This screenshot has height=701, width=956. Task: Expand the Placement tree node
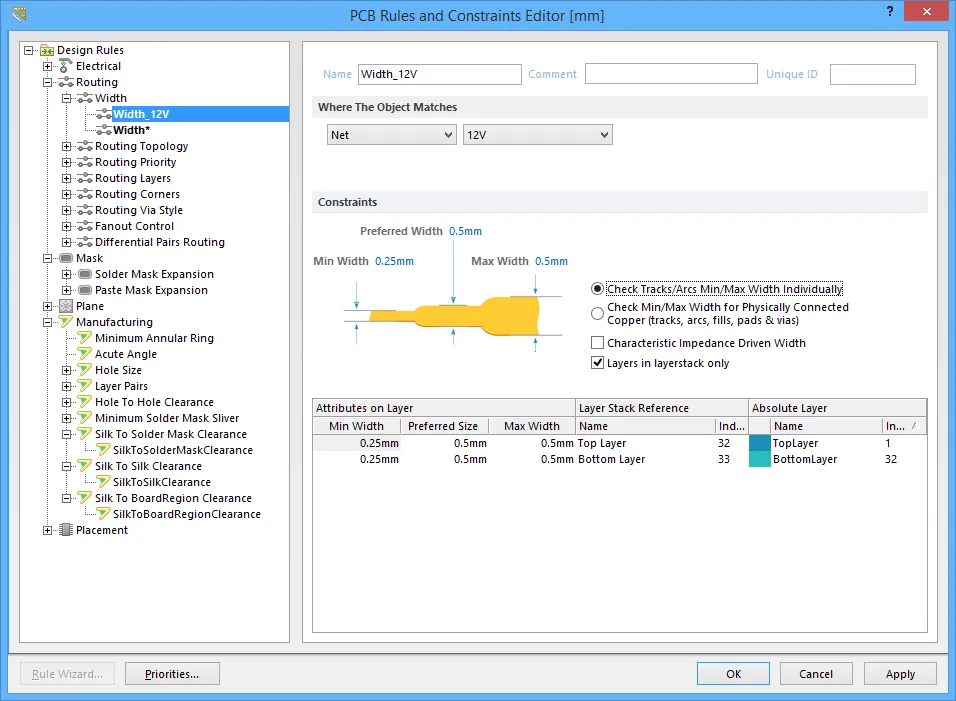tap(48, 530)
